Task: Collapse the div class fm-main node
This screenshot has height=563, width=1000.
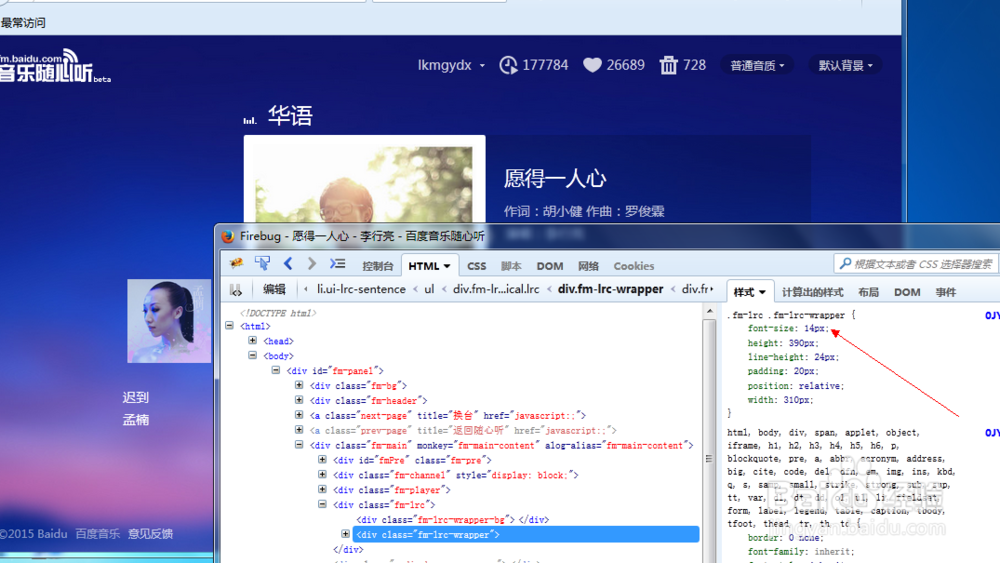Action: pos(298,444)
